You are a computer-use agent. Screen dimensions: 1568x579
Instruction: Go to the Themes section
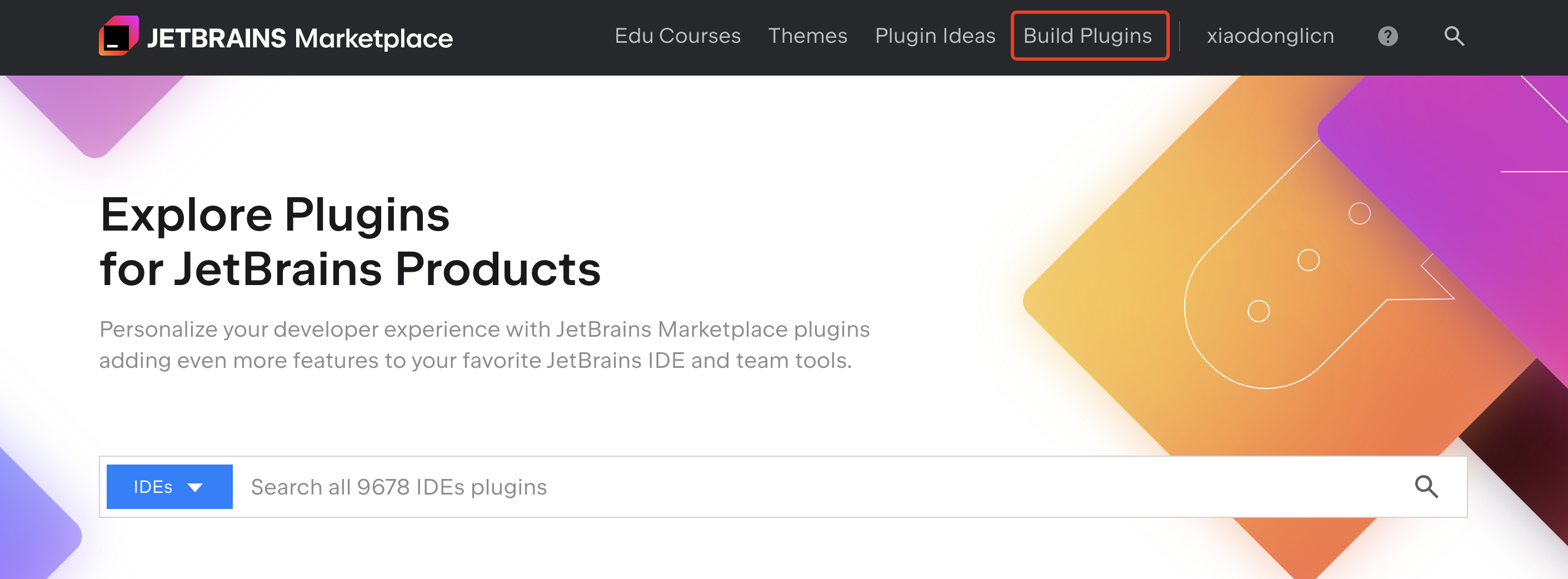click(807, 36)
